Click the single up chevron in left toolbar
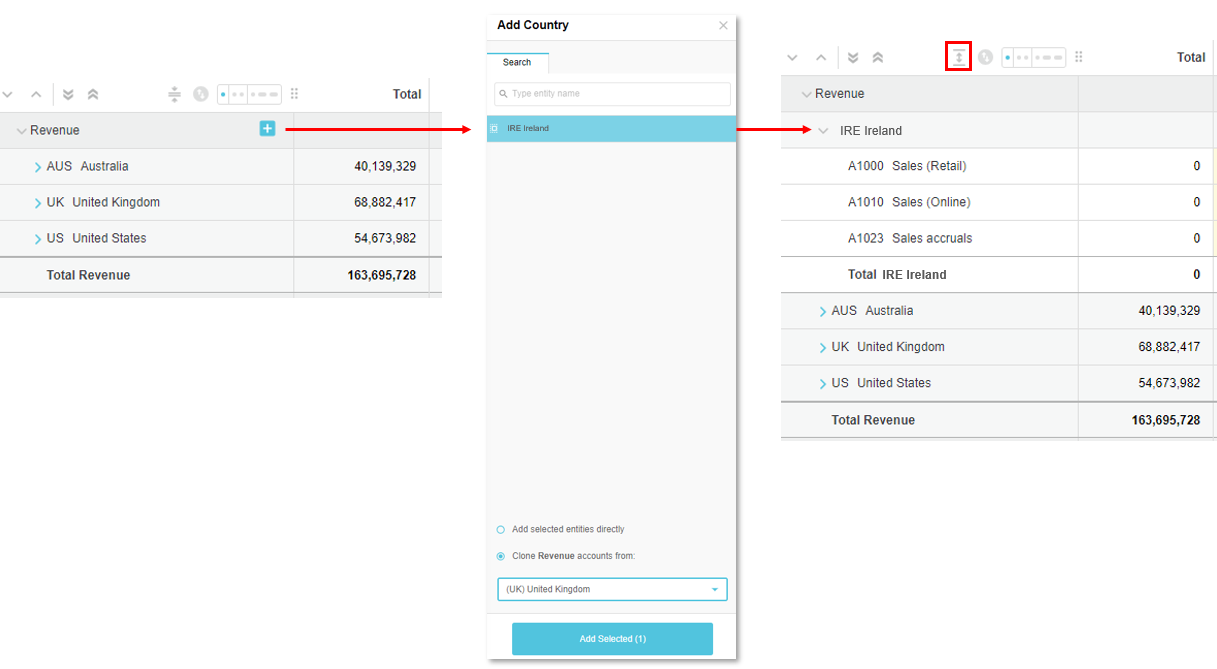1217x669 pixels. (36, 95)
